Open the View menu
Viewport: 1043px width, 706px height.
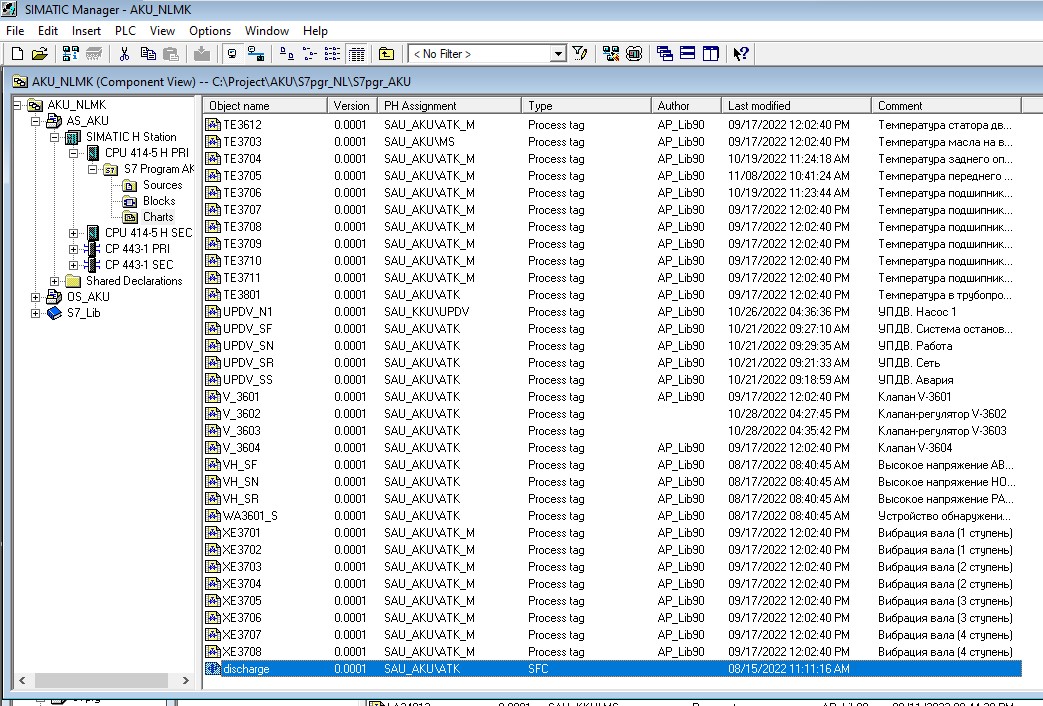[x=162, y=31]
